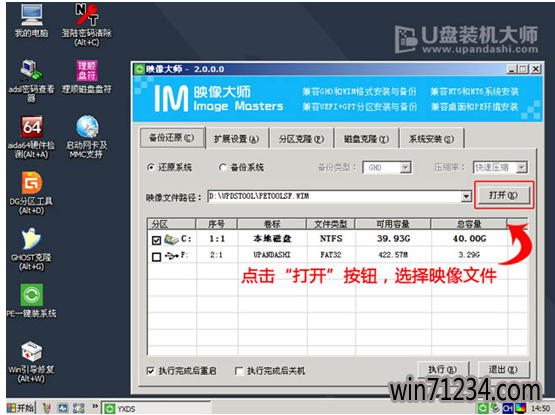The width and height of the screenshot is (555, 415).
Task: Click the 理顺磁盘盘符 desktop icon
Action: point(87,71)
